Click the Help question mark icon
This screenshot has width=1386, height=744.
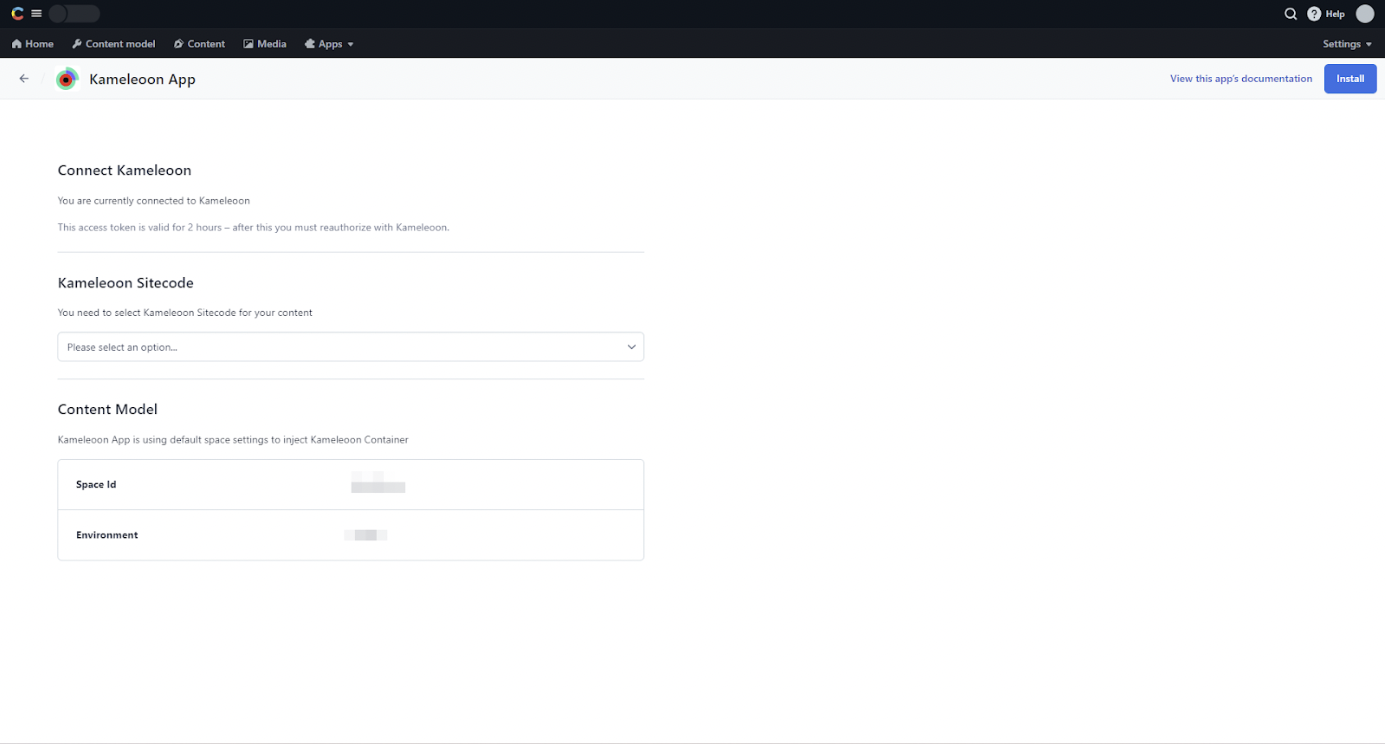click(1314, 14)
